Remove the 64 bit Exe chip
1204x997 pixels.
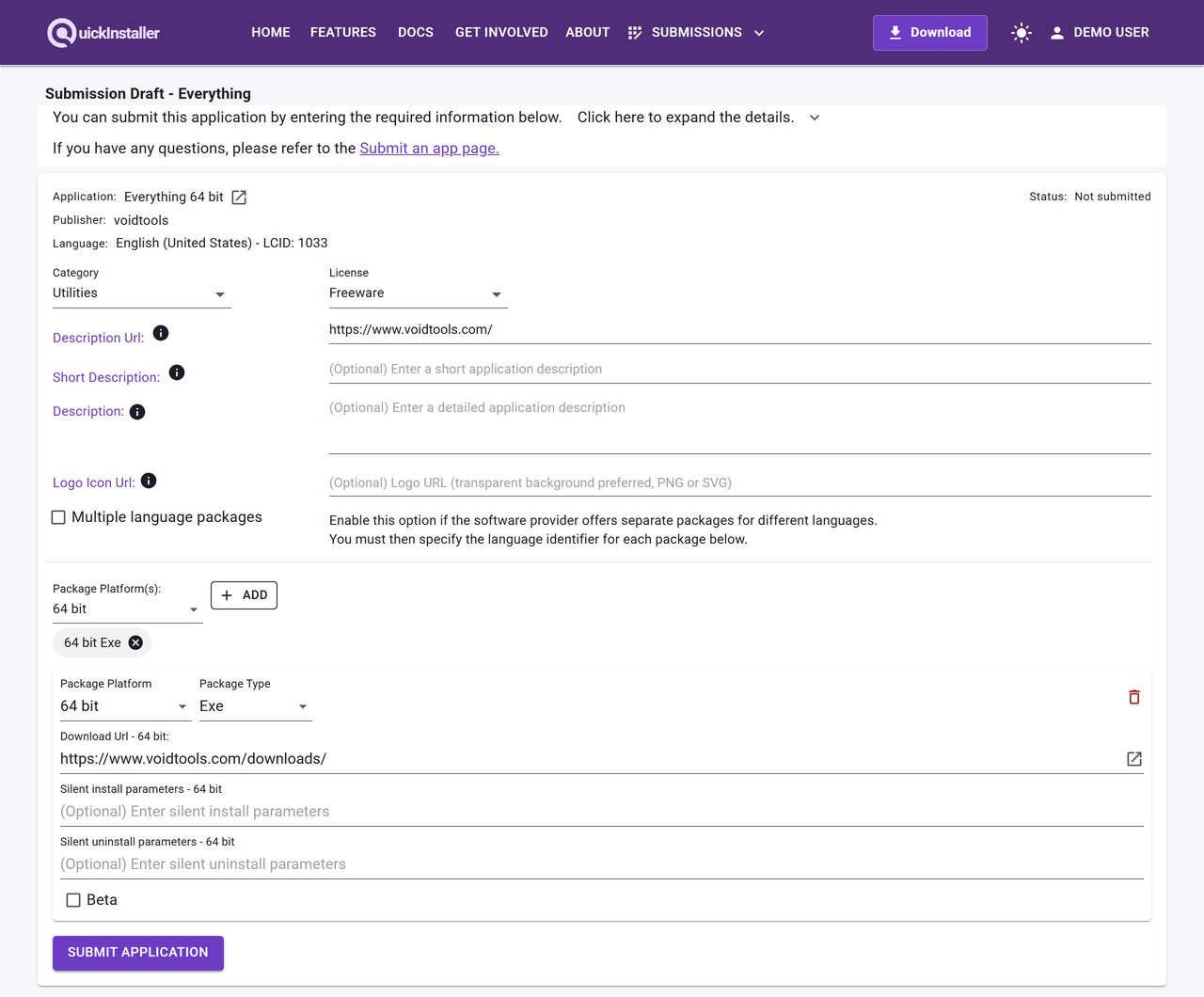[x=135, y=642]
